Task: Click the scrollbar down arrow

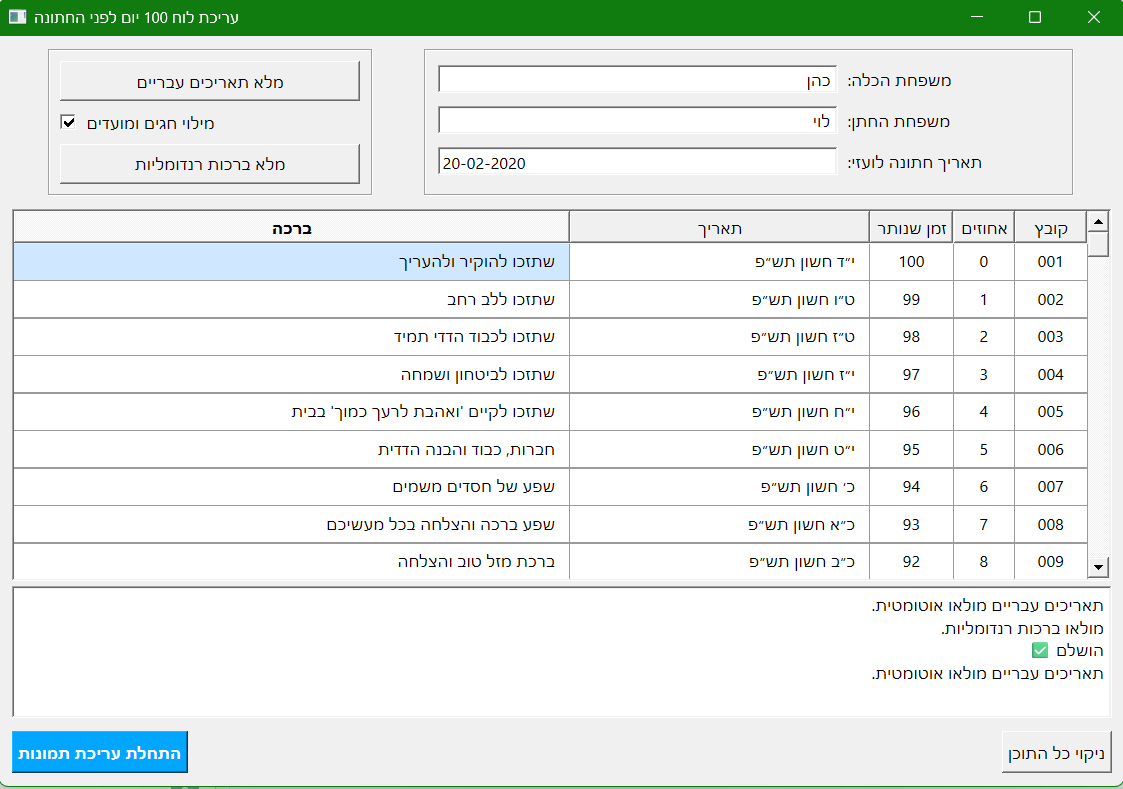Action: pos(1097,566)
